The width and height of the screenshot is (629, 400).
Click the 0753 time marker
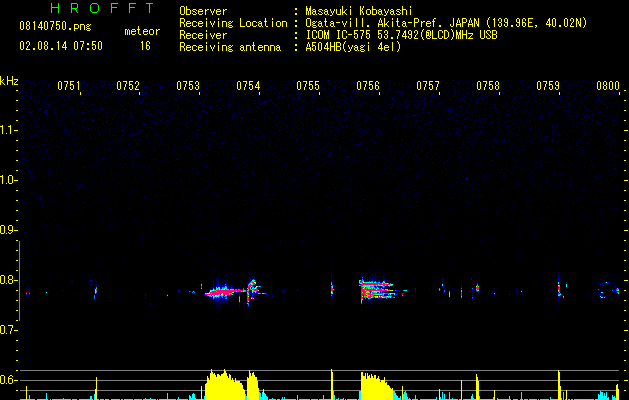[x=188, y=86]
